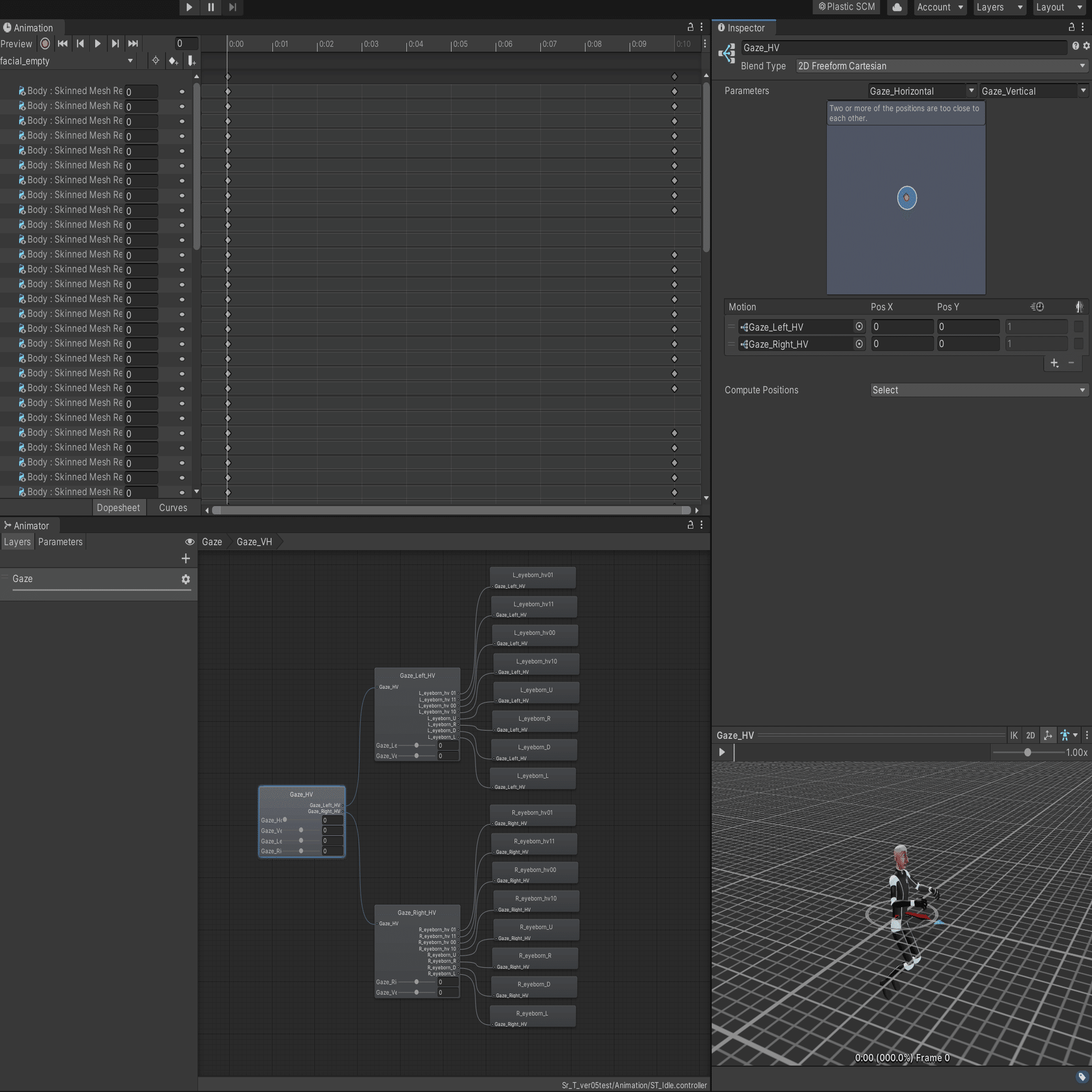
Task: Switch the preview to 2D mode
Action: [1030, 735]
